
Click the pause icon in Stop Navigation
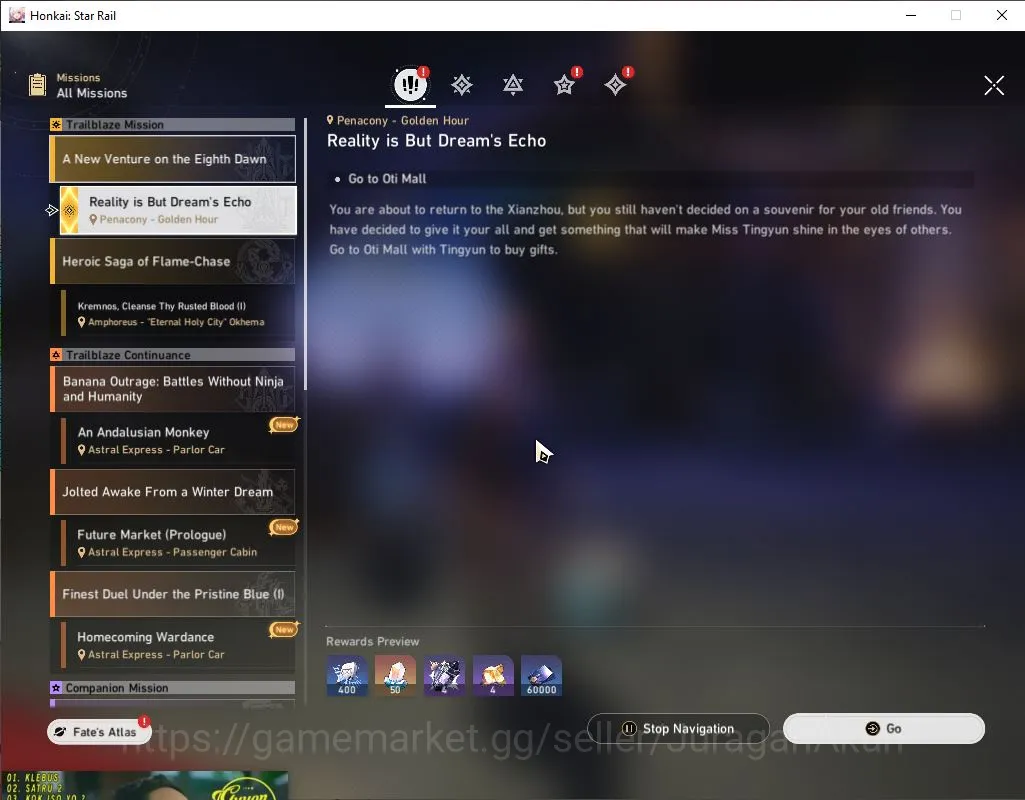click(629, 729)
